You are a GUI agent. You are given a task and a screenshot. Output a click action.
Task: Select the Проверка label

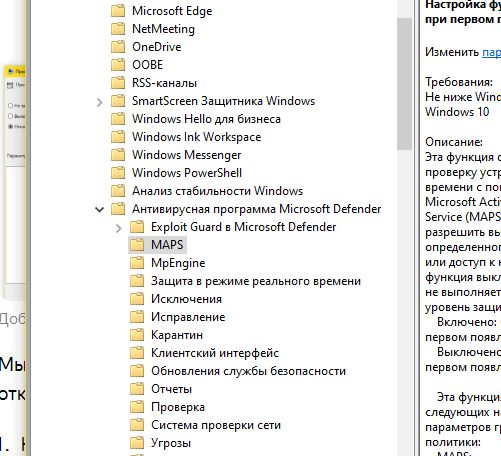coord(178,407)
